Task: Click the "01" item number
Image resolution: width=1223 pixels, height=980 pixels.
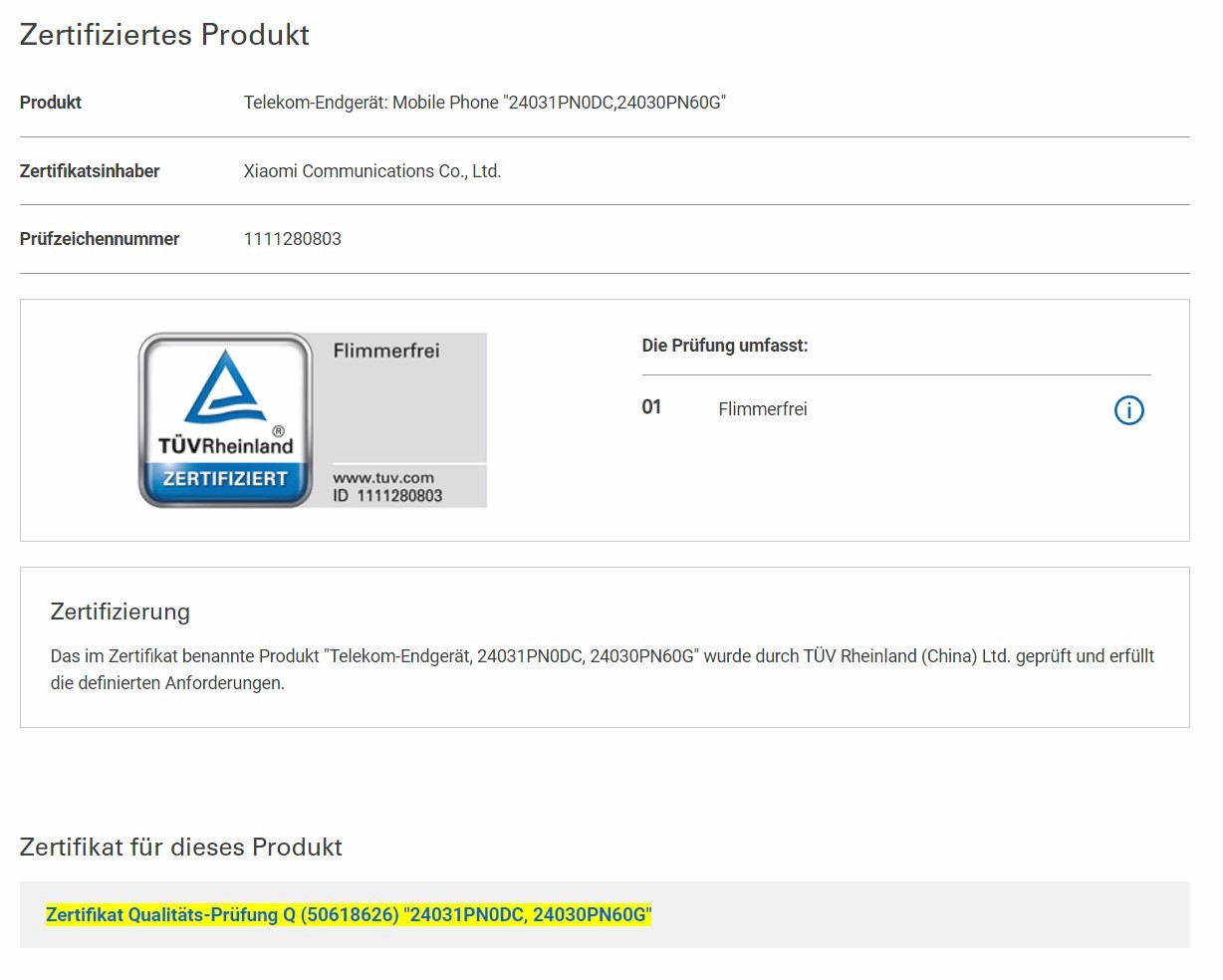Action: coord(652,407)
